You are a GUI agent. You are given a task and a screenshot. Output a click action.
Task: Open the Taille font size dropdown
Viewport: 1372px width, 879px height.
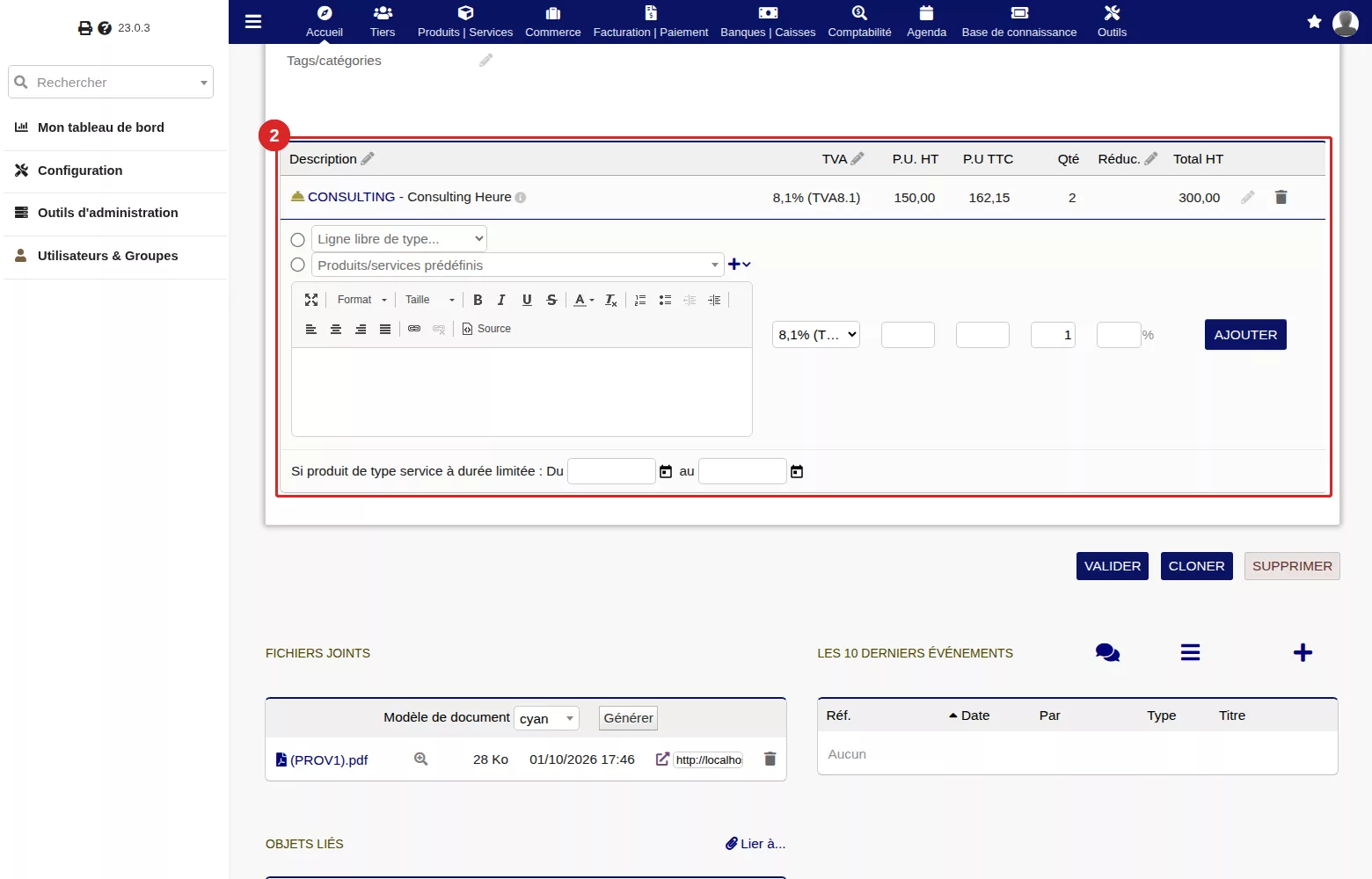[430, 300]
